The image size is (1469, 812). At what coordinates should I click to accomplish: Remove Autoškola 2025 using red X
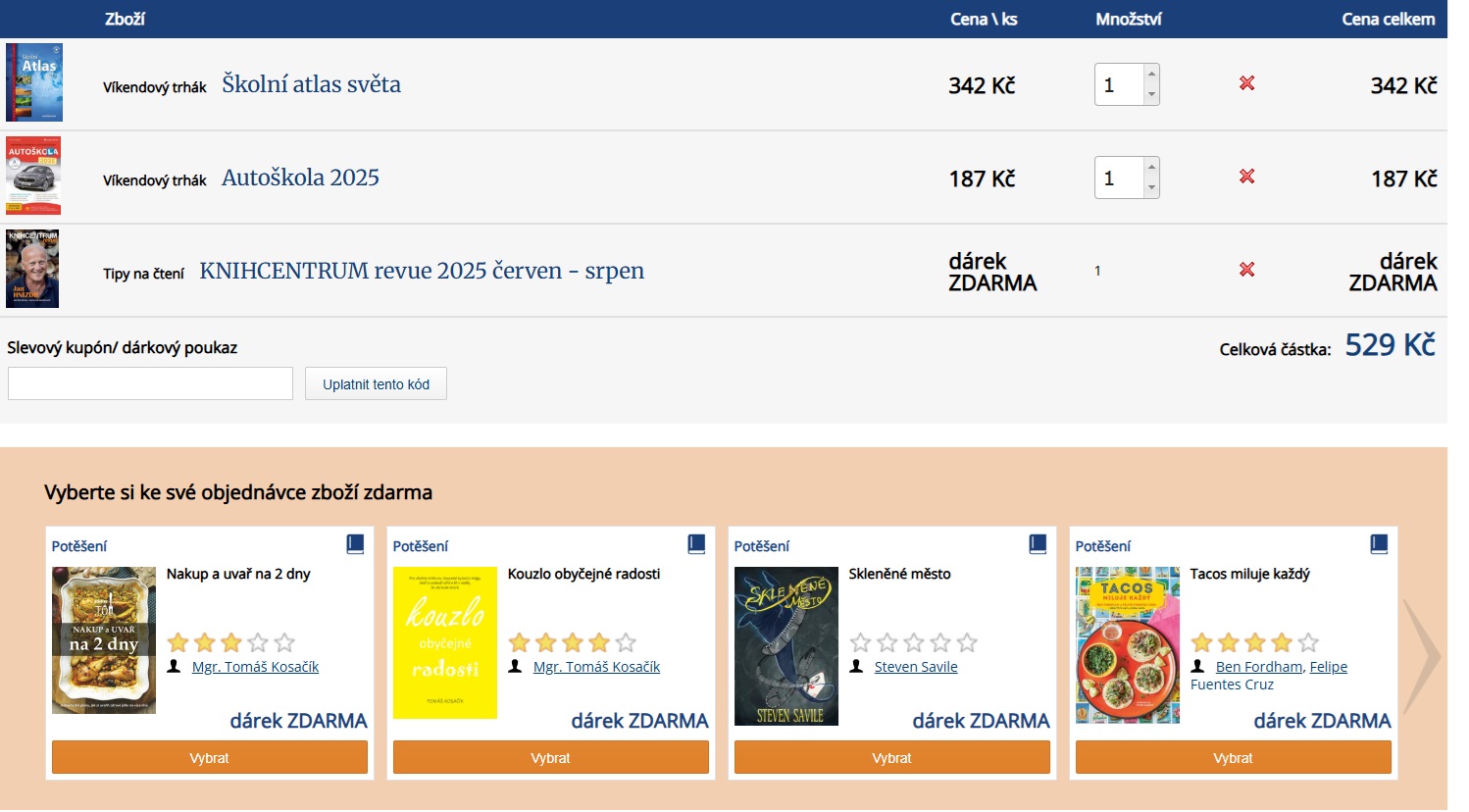coord(1246,177)
